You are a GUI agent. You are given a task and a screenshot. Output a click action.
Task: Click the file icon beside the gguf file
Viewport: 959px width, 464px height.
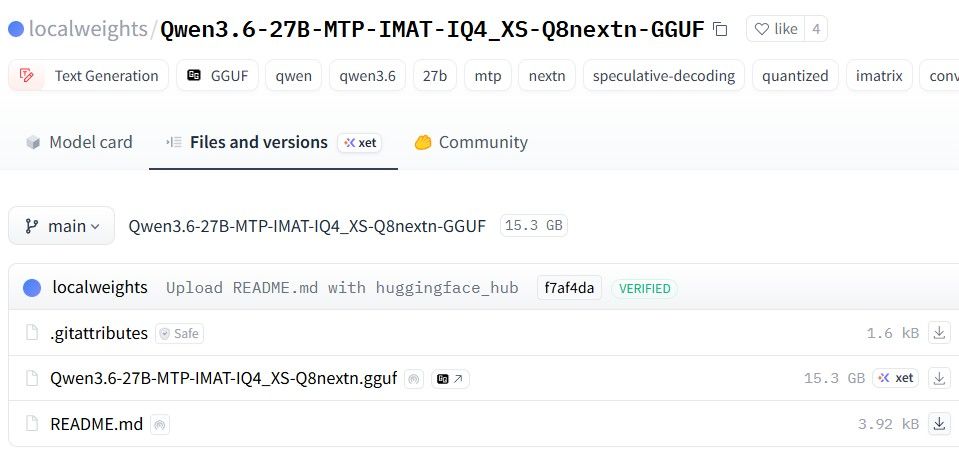coord(32,378)
